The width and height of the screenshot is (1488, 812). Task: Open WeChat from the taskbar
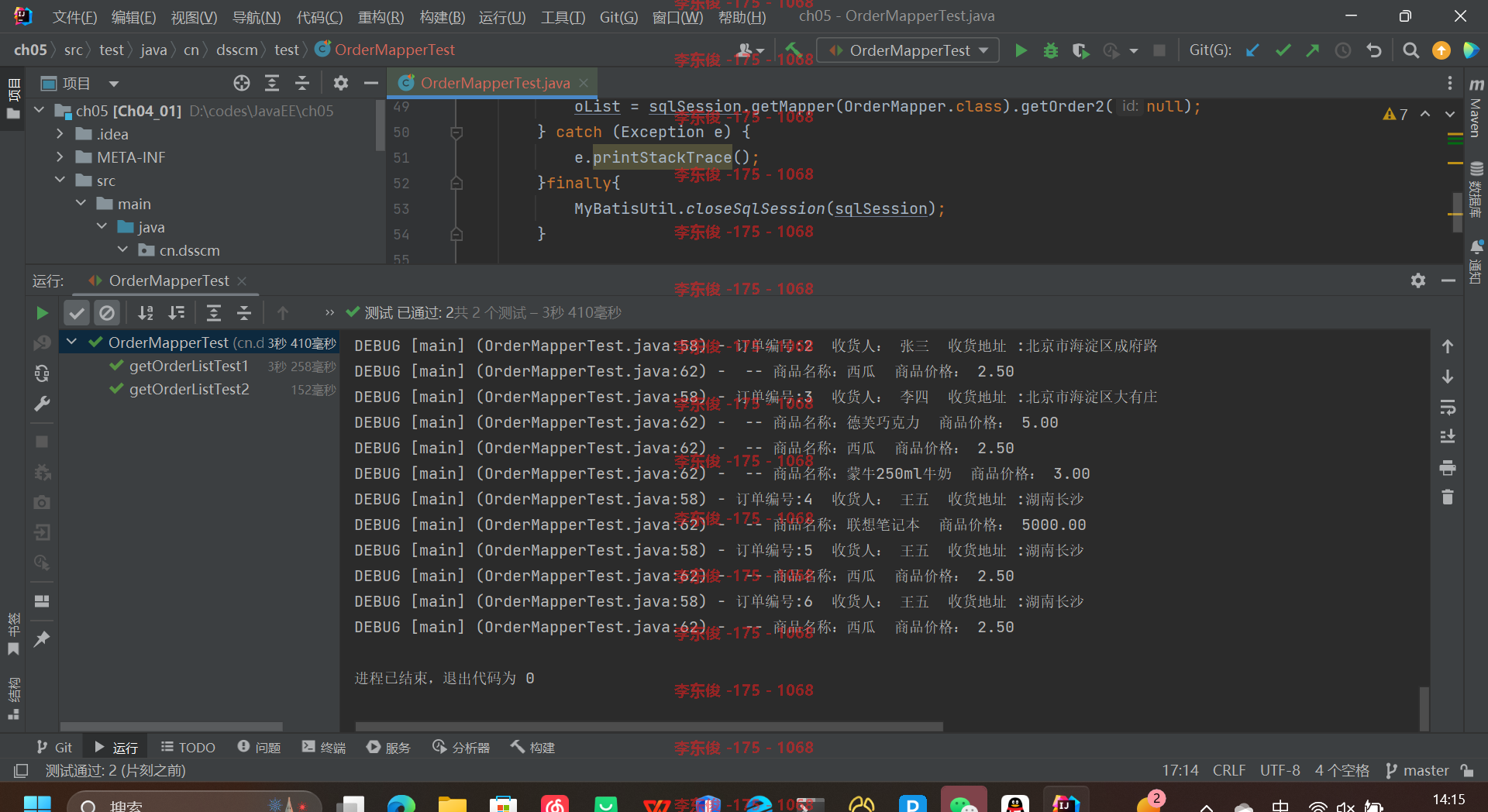click(963, 803)
